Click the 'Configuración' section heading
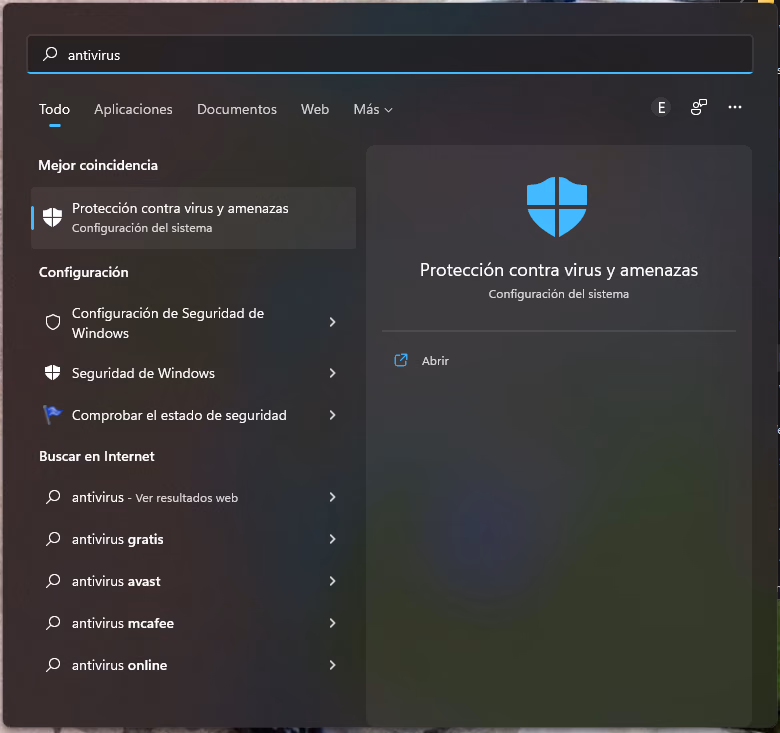780x733 pixels. [84, 273]
